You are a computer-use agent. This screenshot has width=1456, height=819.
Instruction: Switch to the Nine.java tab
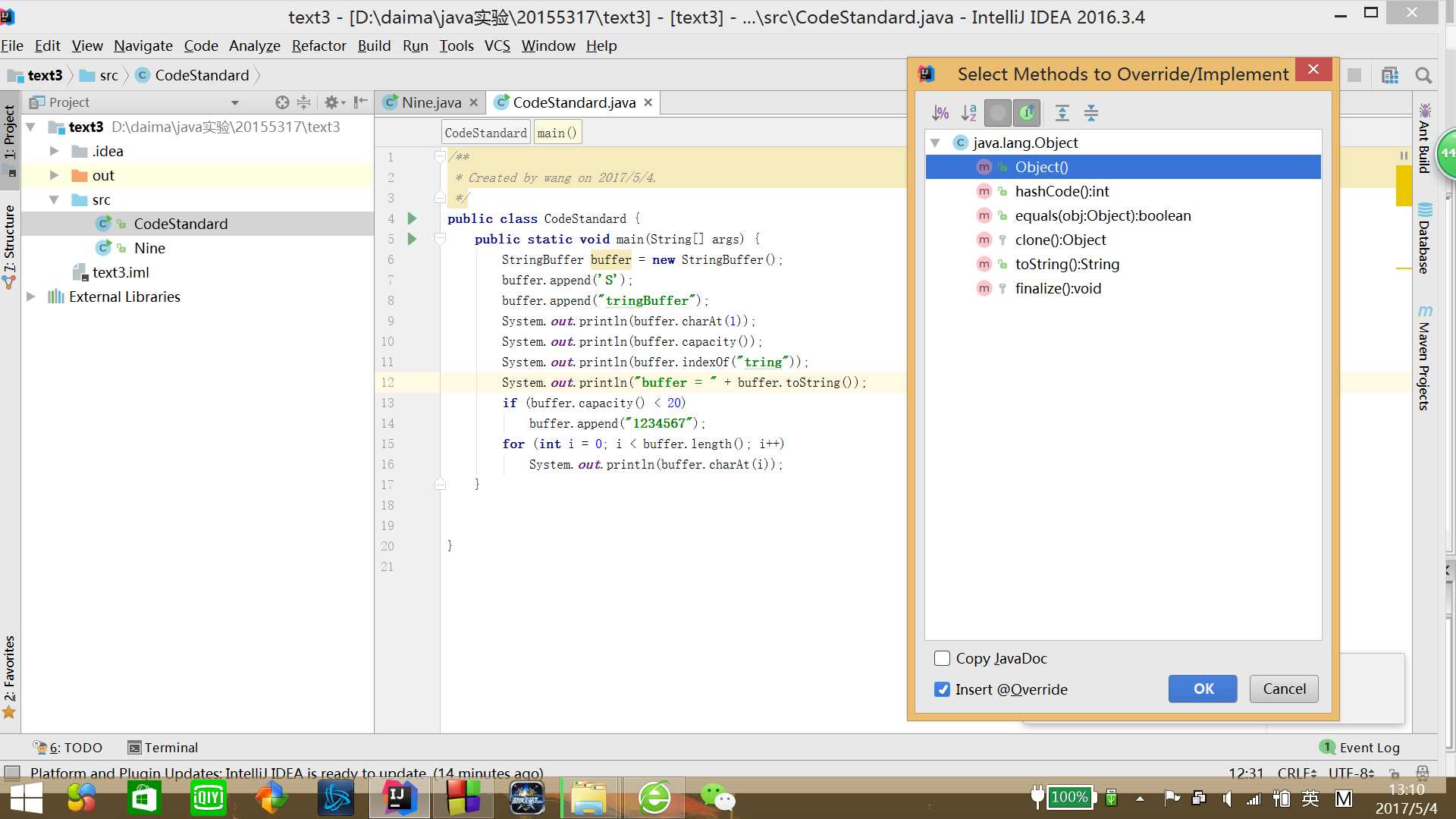coord(431,102)
